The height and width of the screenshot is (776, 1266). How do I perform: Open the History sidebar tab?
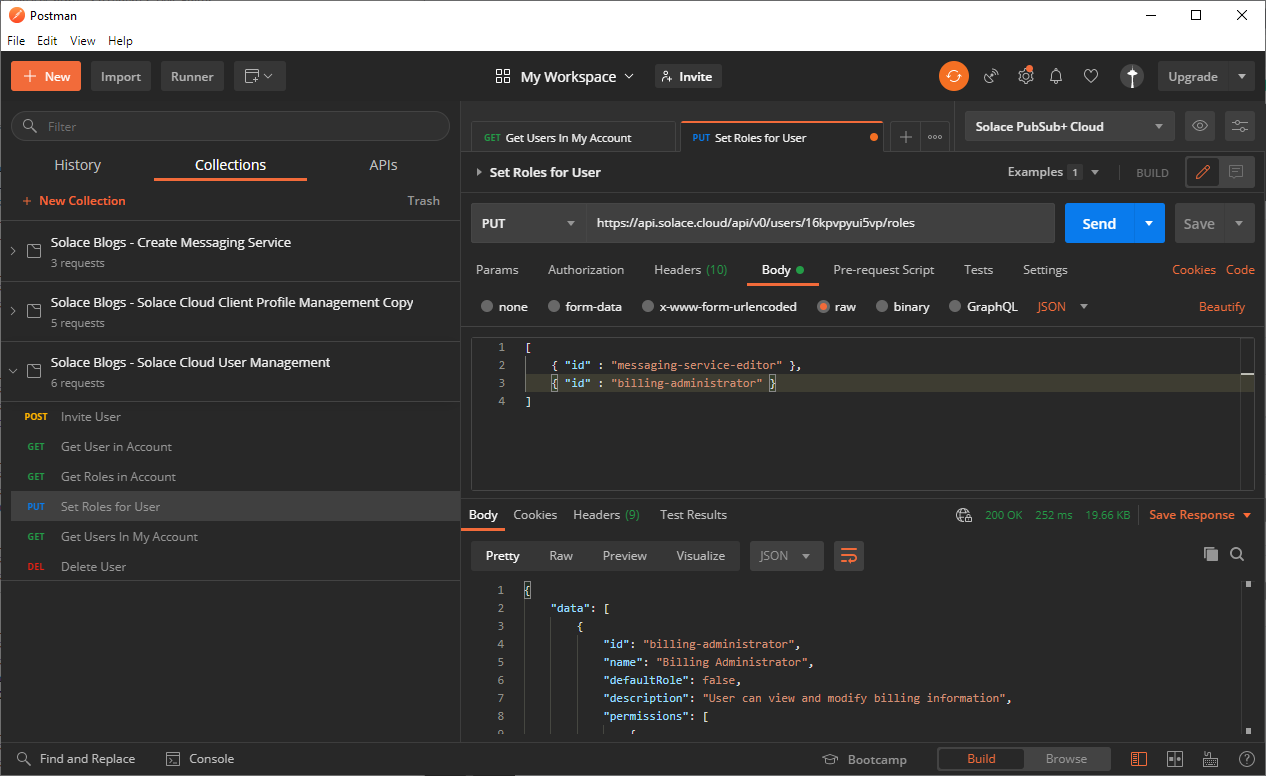[x=77, y=165]
